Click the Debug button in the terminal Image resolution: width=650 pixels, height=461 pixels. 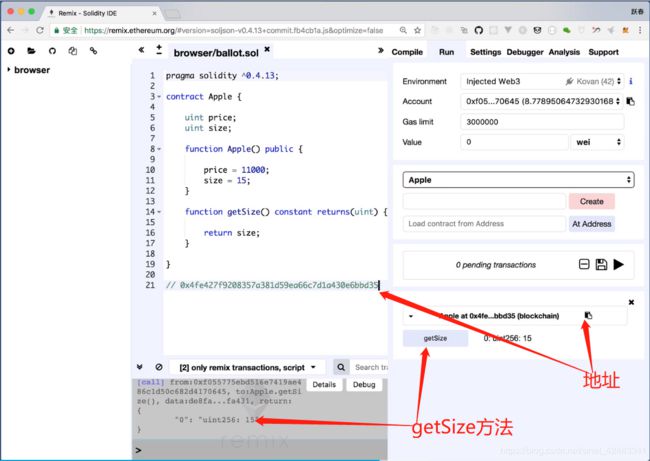click(x=364, y=385)
